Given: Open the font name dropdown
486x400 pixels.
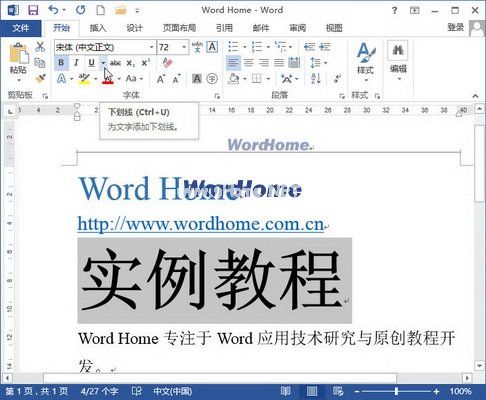Looking at the screenshot, I should (x=152, y=47).
